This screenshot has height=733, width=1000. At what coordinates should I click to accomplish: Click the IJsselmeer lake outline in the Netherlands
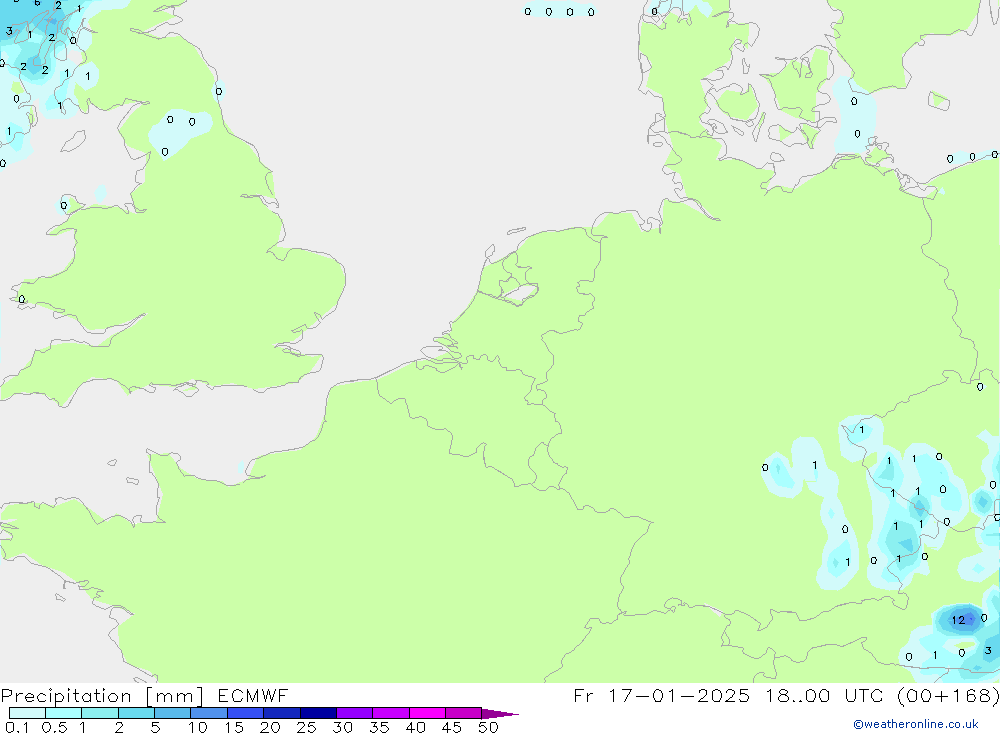click(x=520, y=293)
